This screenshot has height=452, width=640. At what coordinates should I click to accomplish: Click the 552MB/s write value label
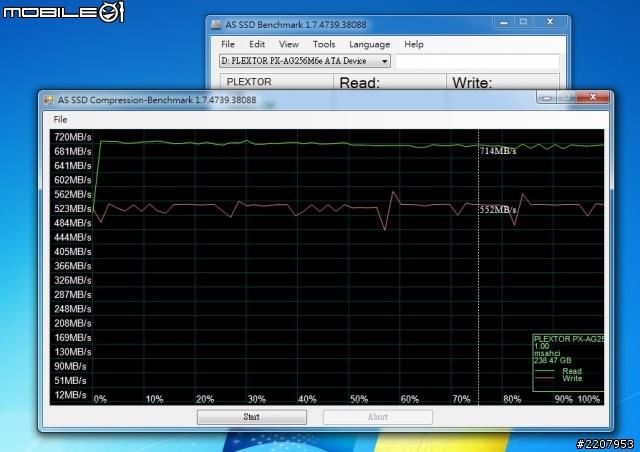[498, 210]
